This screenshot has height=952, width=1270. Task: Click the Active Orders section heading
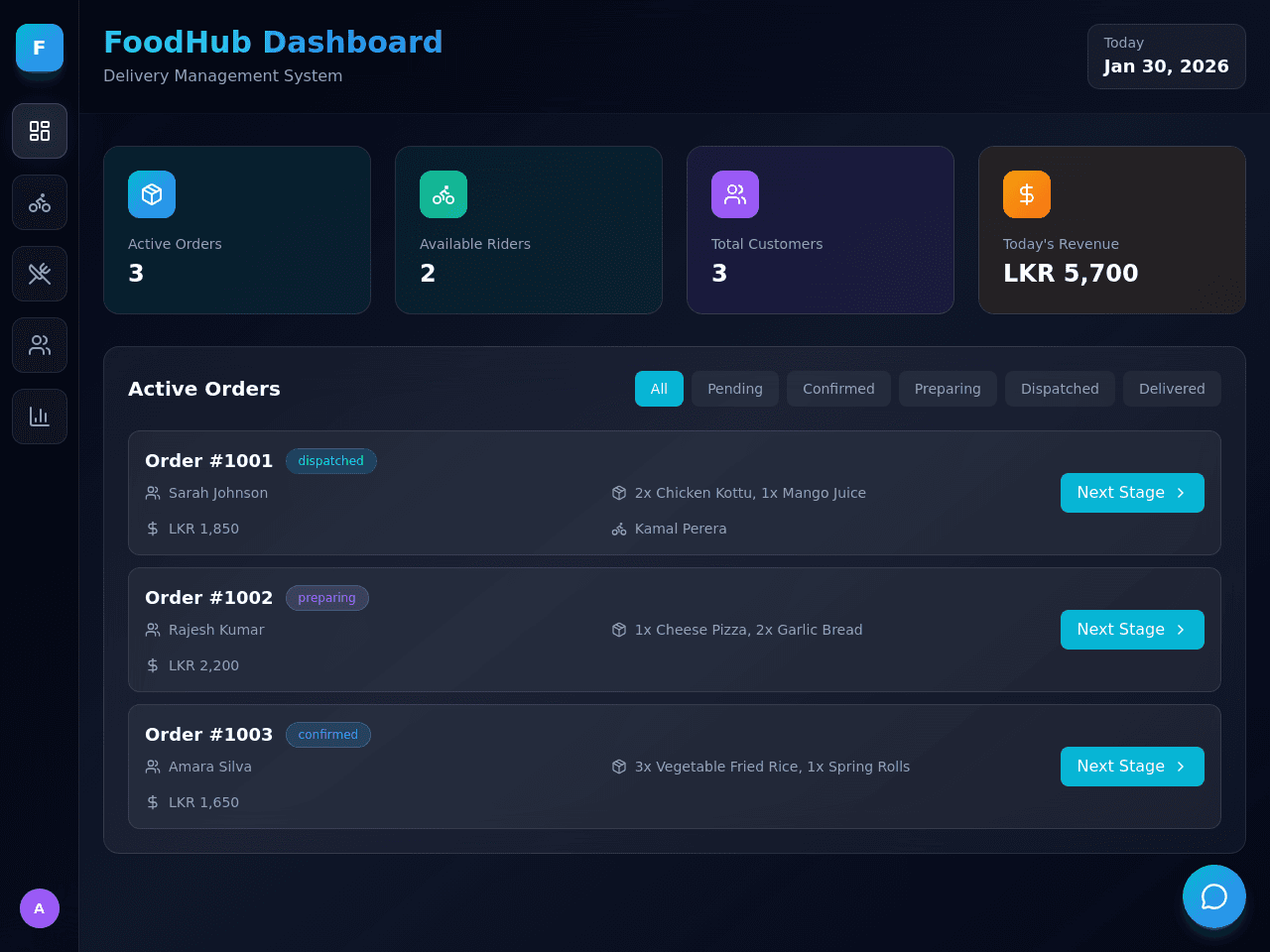(x=204, y=389)
